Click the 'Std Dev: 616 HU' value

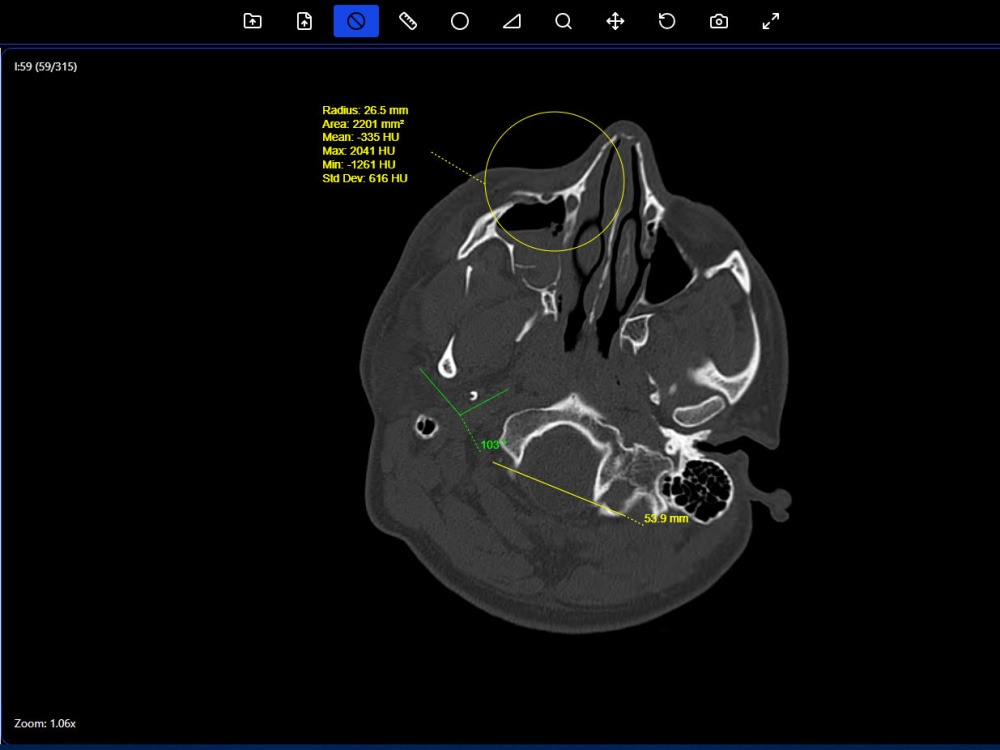coord(365,179)
